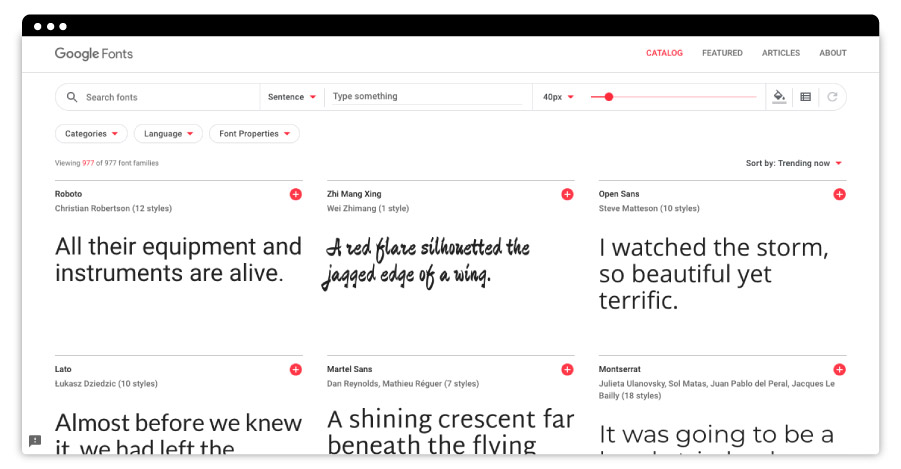The image size is (901, 469).
Task: Open the FEATURED tab
Action: pyautogui.click(x=722, y=53)
